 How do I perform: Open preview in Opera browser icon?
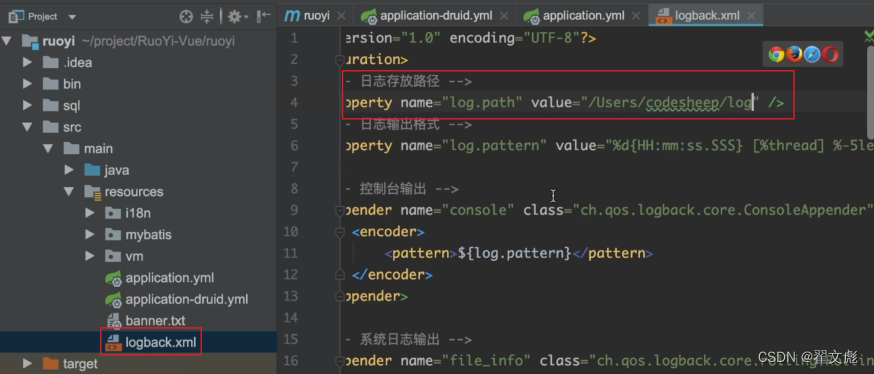point(830,55)
